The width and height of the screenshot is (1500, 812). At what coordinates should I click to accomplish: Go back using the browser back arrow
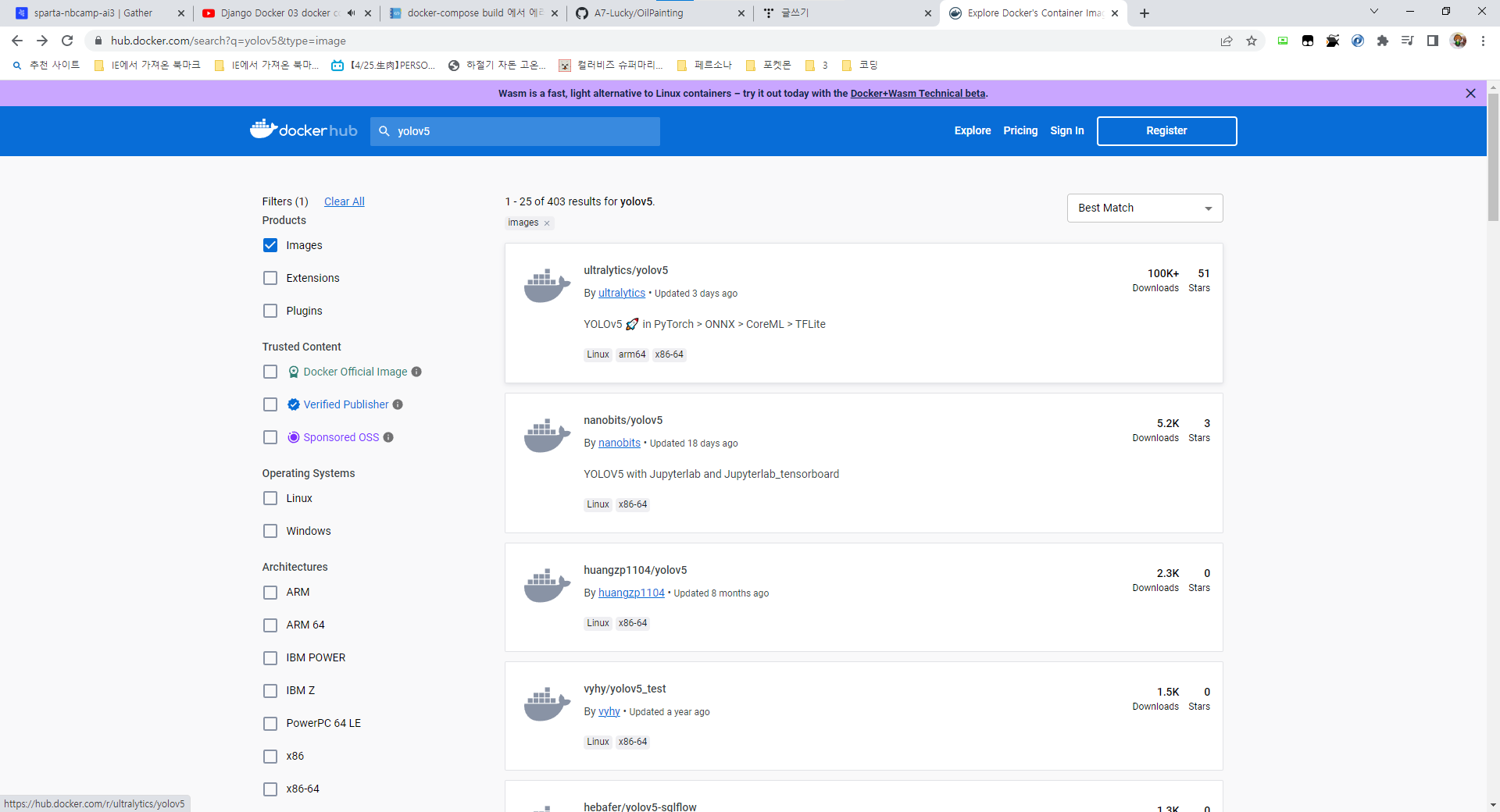[x=17, y=41]
